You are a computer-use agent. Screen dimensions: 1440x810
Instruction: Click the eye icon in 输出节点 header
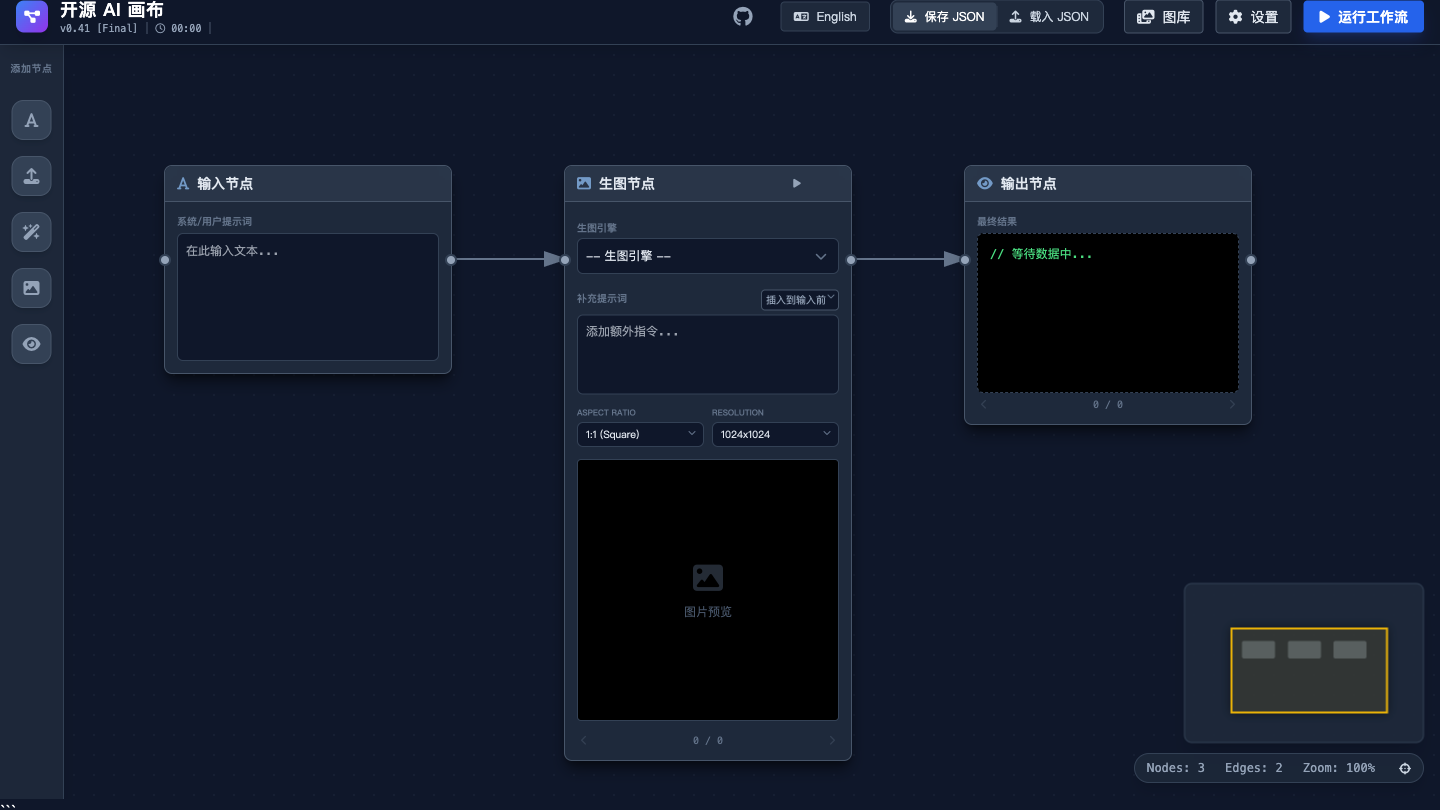tap(985, 183)
